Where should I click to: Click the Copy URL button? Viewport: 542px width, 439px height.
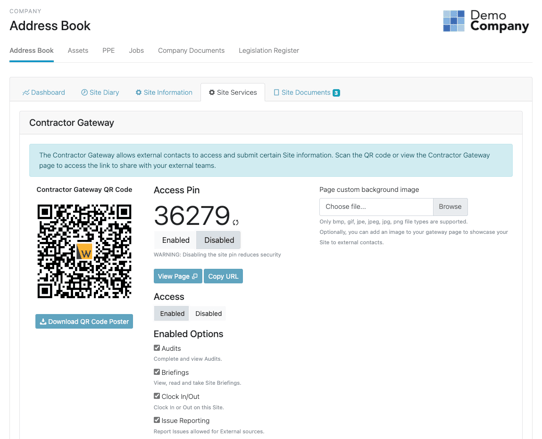pos(223,276)
